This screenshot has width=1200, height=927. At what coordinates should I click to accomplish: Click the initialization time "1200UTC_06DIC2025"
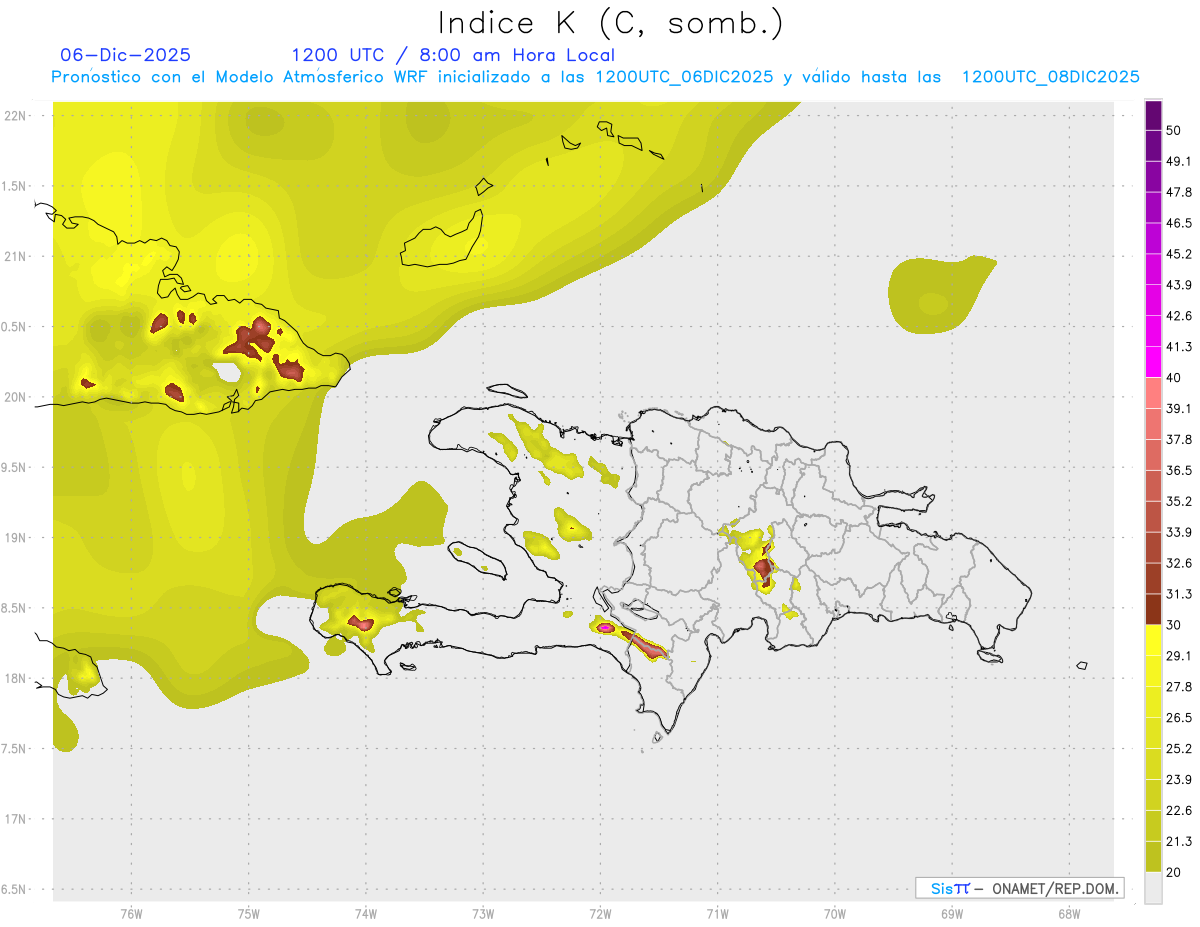tap(684, 77)
